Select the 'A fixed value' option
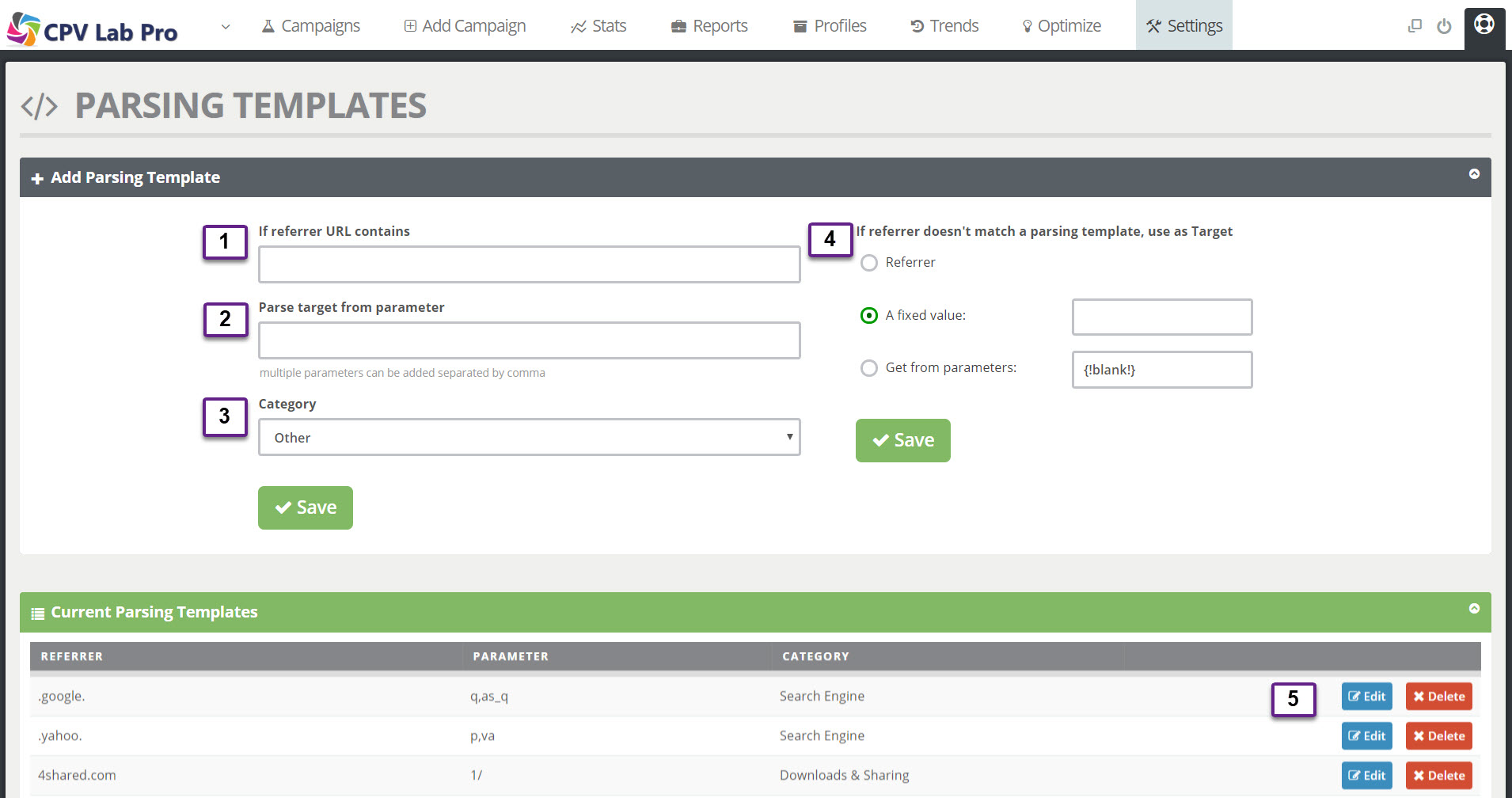 click(x=868, y=315)
